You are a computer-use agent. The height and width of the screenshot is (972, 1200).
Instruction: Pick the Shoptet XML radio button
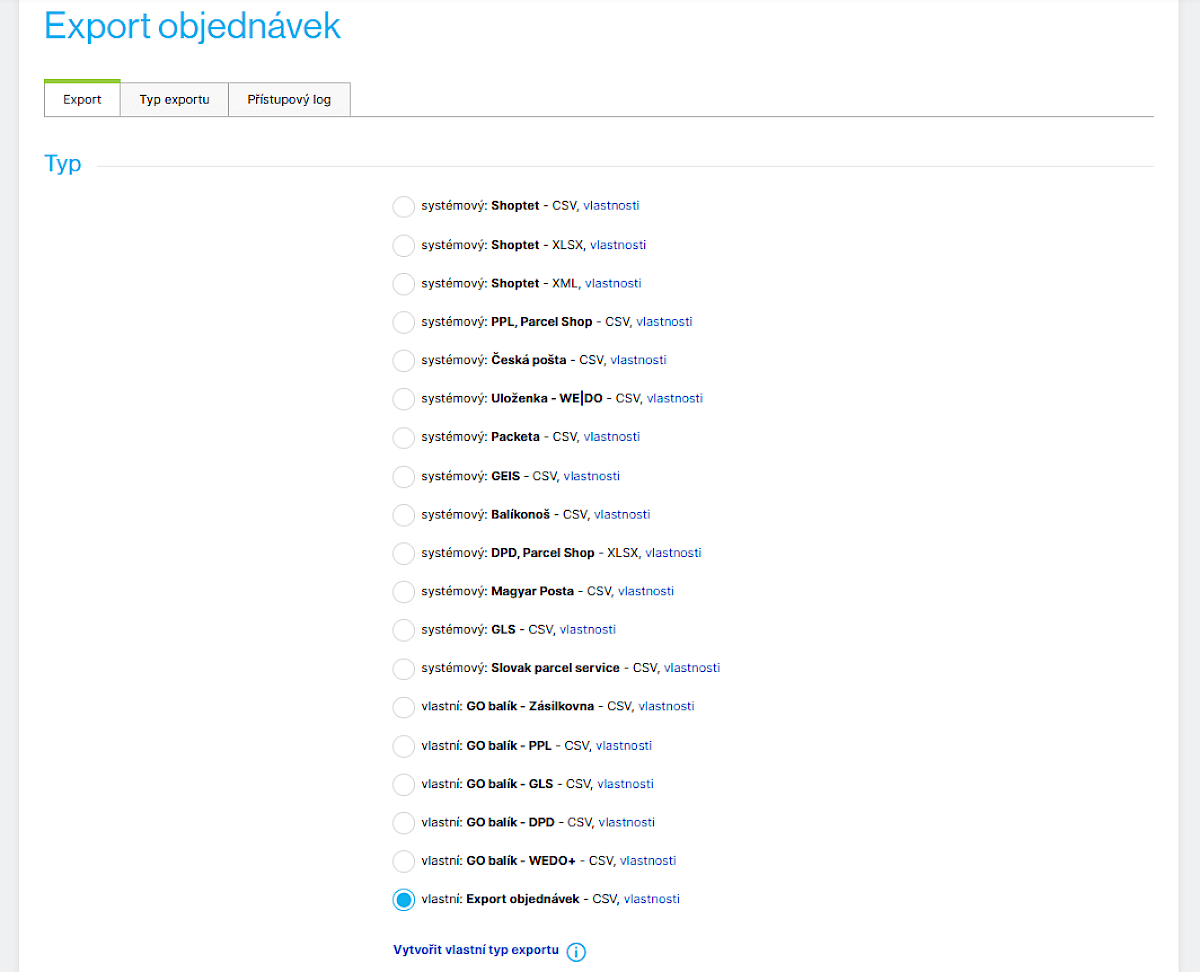tap(403, 284)
